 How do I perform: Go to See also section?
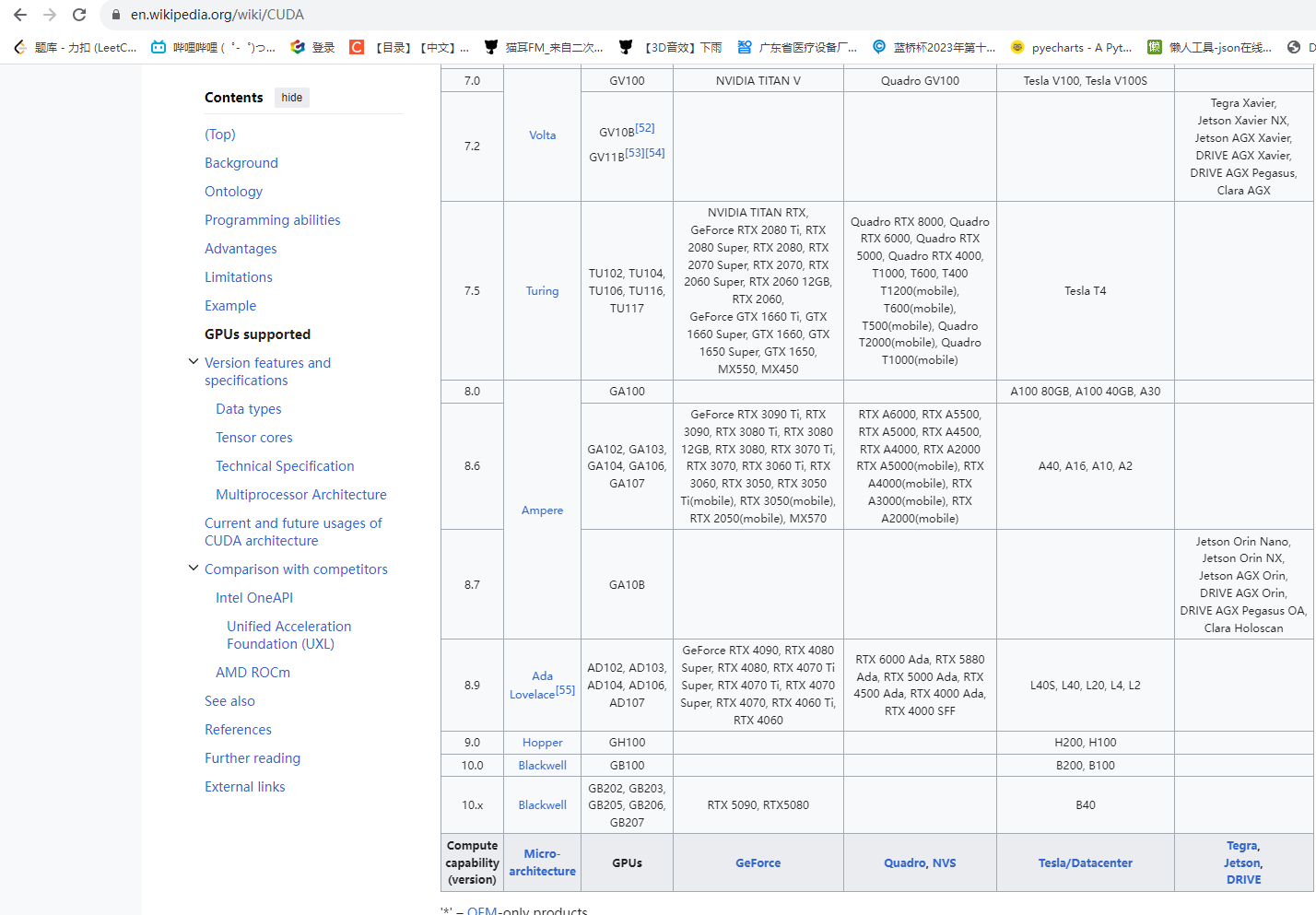pyautogui.click(x=229, y=701)
